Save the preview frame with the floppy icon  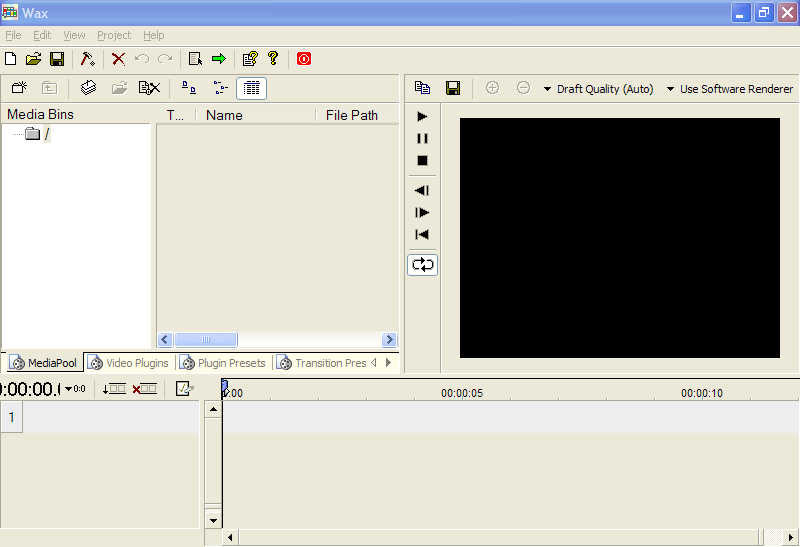(453, 88)
